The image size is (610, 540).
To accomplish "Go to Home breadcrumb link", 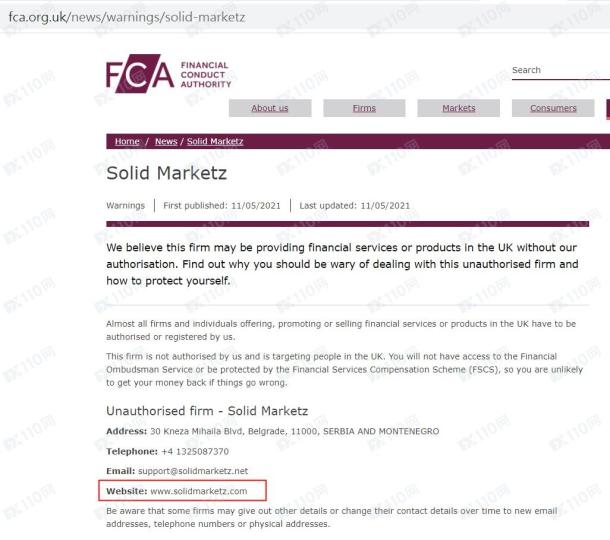I will click(127, 141).
